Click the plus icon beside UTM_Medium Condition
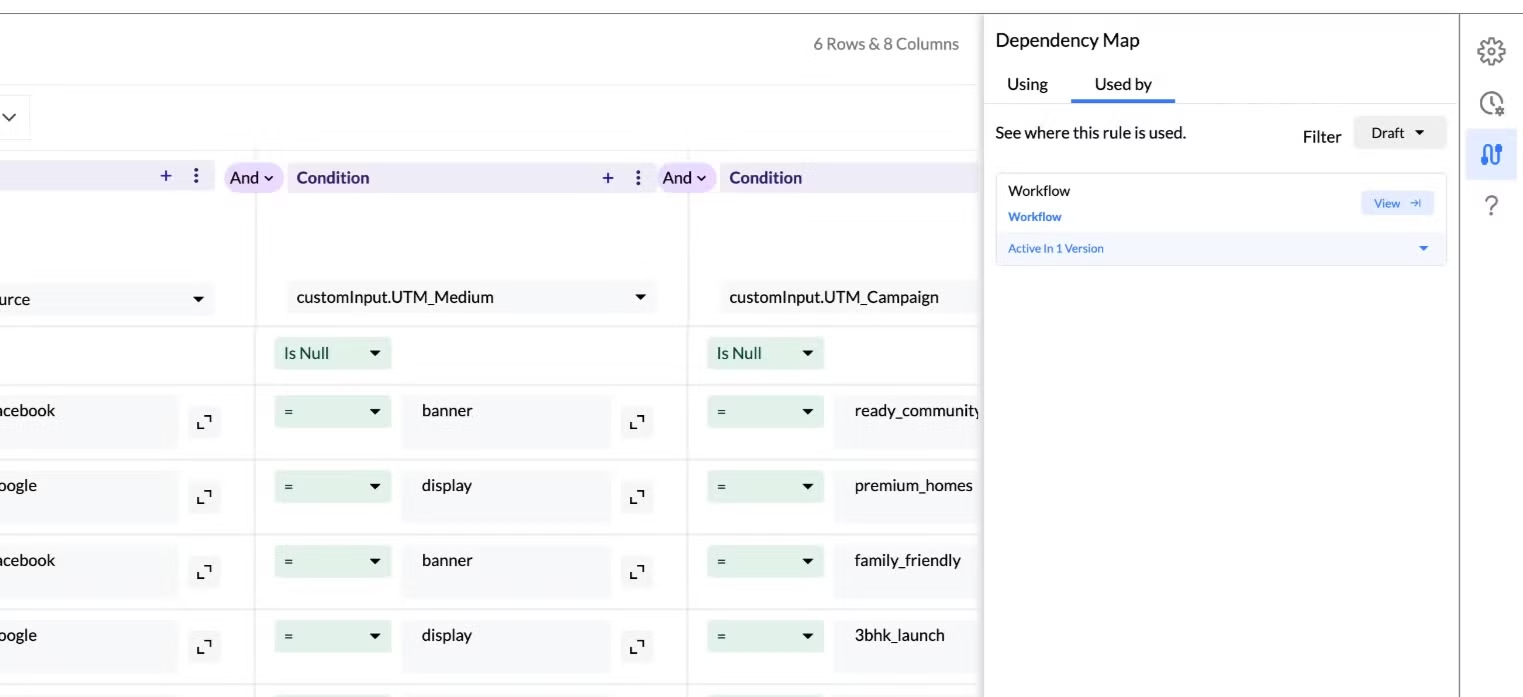 coord(607,178)
